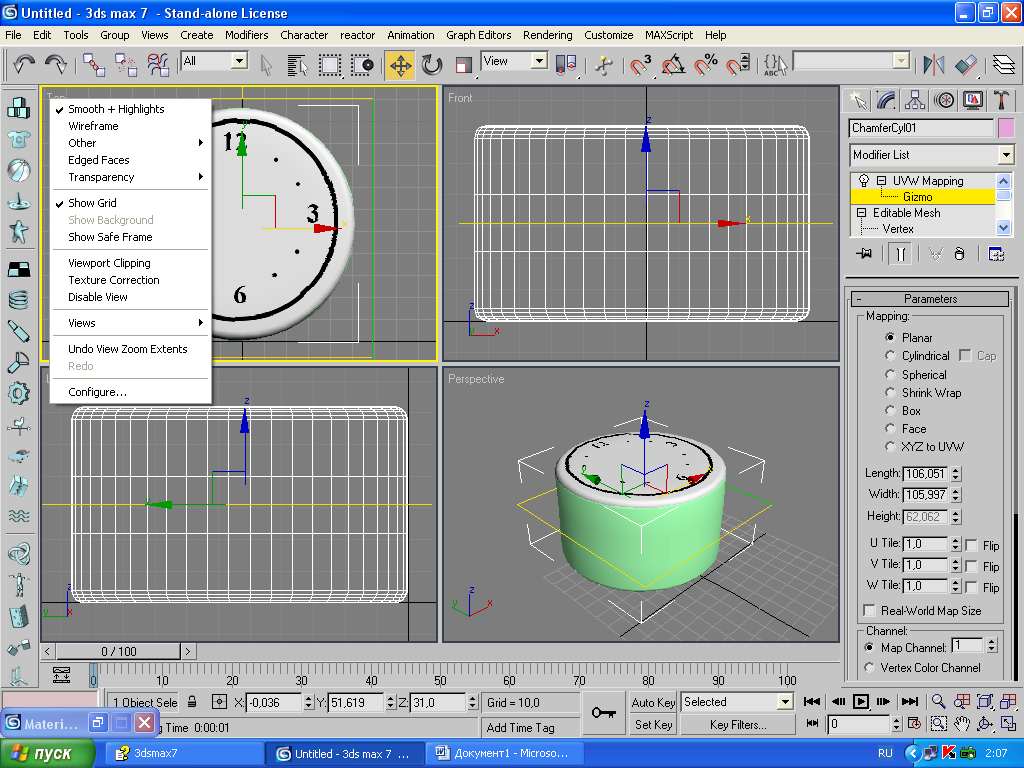Image resolution: width=1024 pixels, height=768 pixels.
Task: Expand the Transparency submenu arrow
Action: 200,176
